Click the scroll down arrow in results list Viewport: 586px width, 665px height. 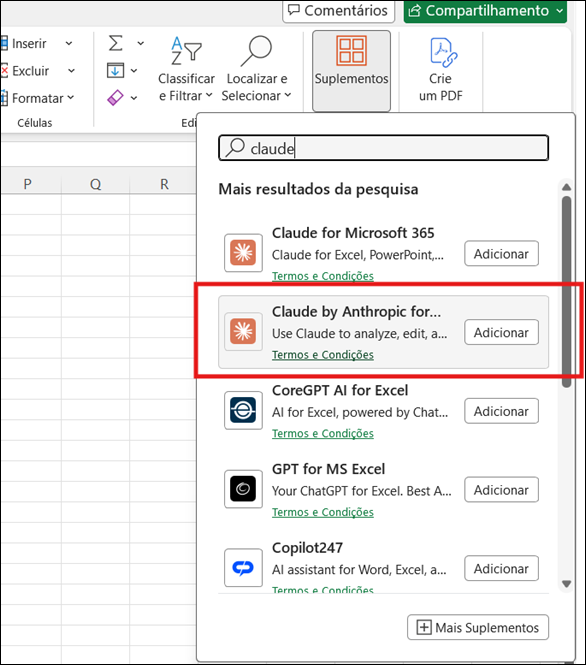[x=566, y=584]
